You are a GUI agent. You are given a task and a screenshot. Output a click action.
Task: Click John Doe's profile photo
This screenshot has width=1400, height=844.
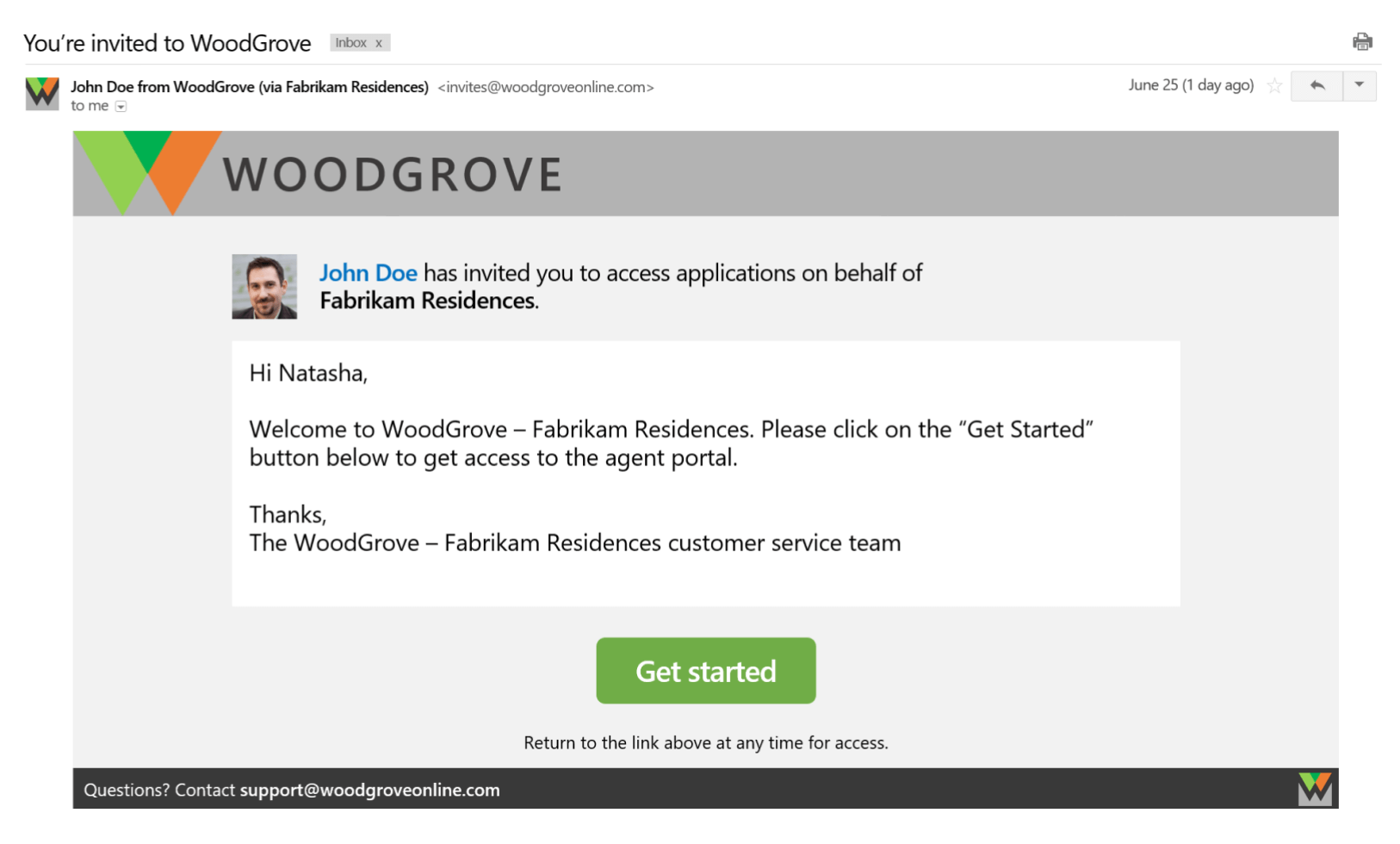point(263,286)
